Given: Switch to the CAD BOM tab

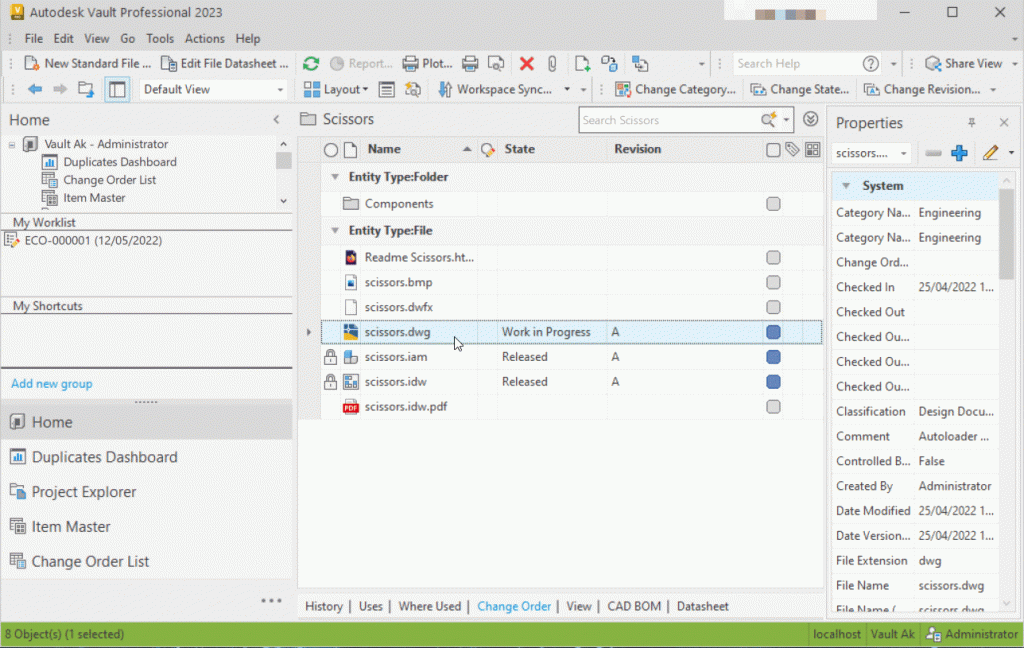Looking at the screenshot, I should 633,606.
